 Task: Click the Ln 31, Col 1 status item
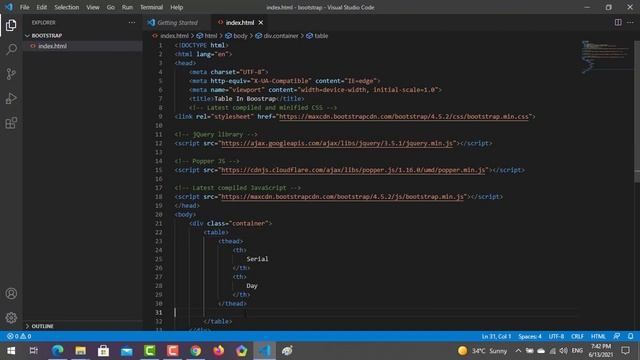(x=496, y=336)
